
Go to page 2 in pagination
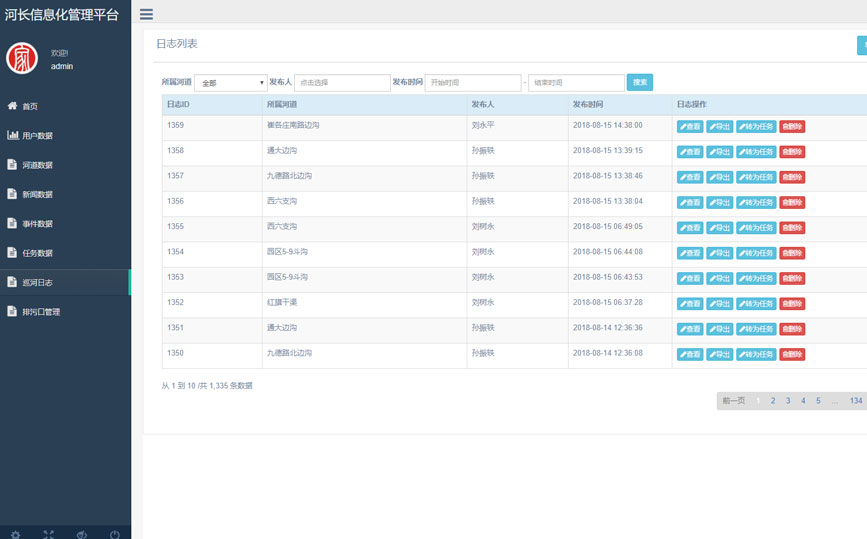click(773, 401)
